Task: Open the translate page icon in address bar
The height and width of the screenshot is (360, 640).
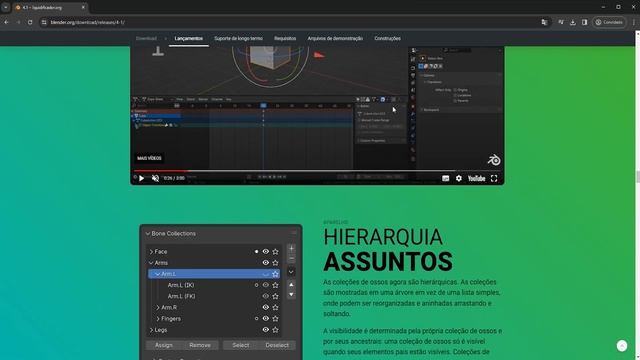Action: pos(544,22)
